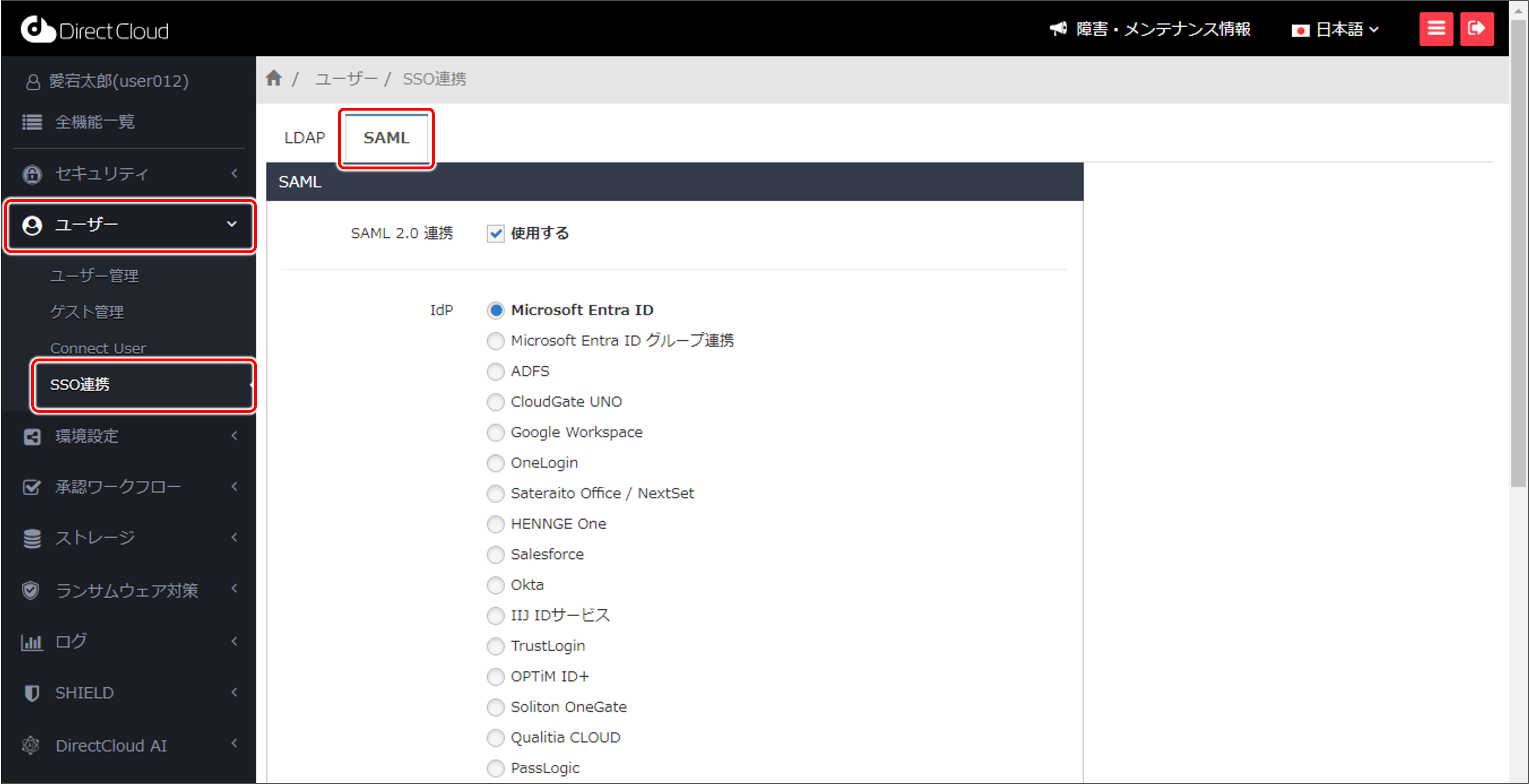Collapse the ユーザー section chevron
Screen dimensions: 1529x784
[232, 225]
